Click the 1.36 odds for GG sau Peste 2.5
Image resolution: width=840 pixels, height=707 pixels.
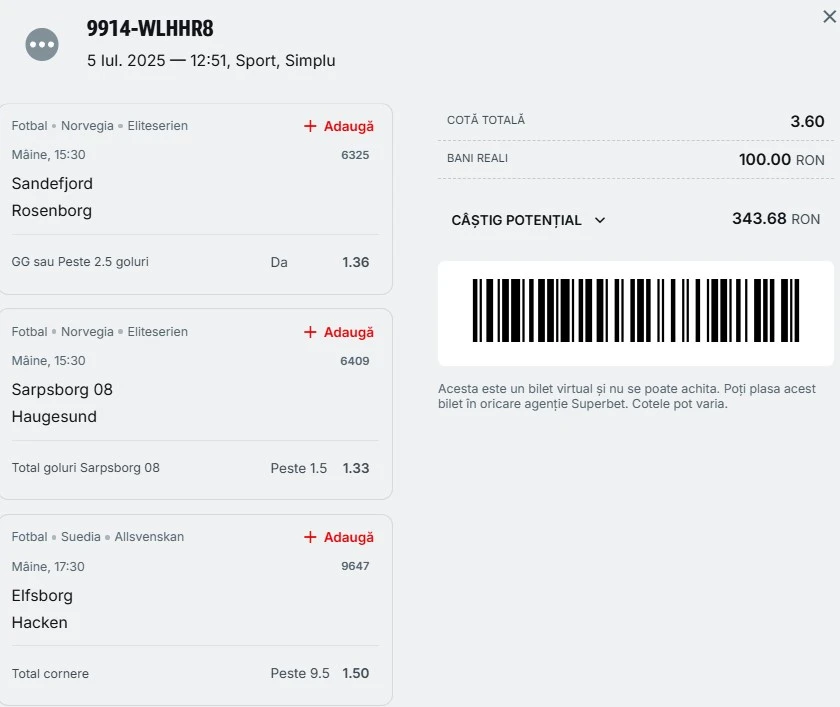(x=356, y=262)
